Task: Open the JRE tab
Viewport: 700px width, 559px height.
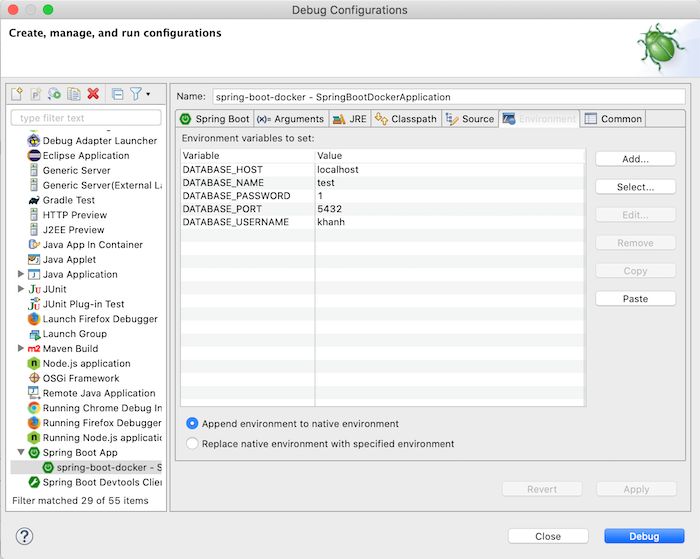Action: [x=350, y=119]
